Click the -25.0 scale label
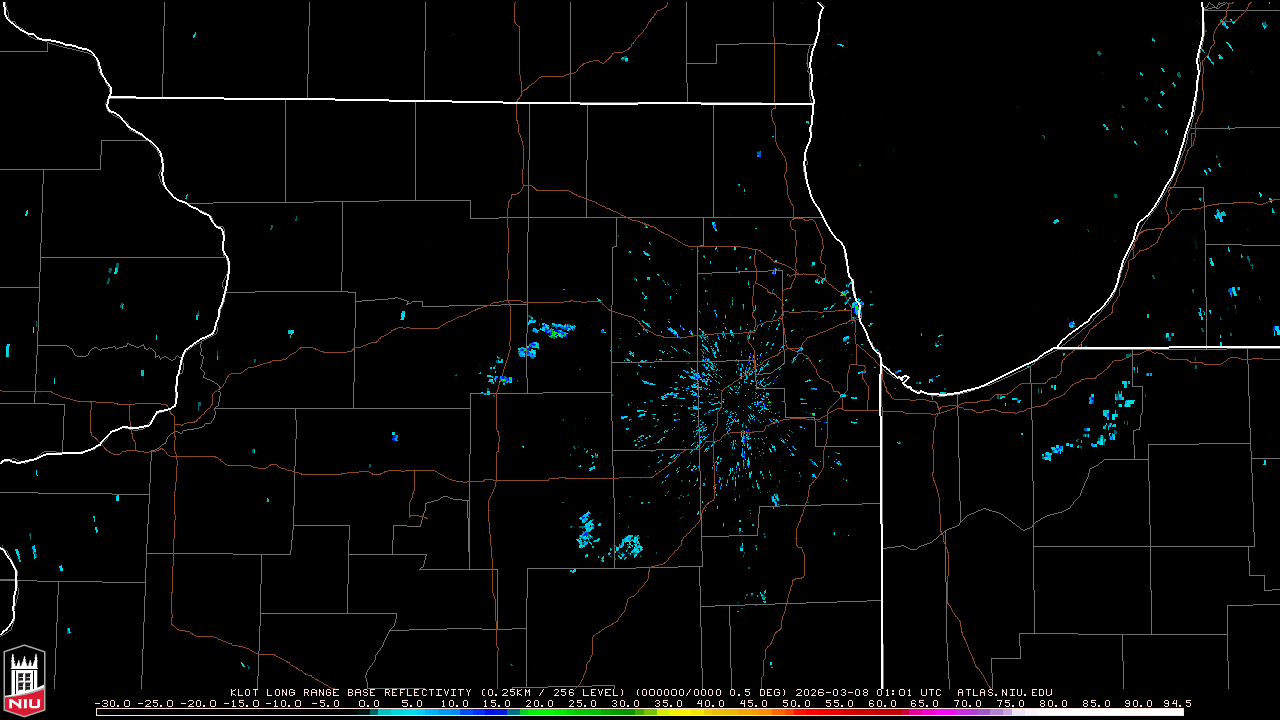 coord(156,704)
